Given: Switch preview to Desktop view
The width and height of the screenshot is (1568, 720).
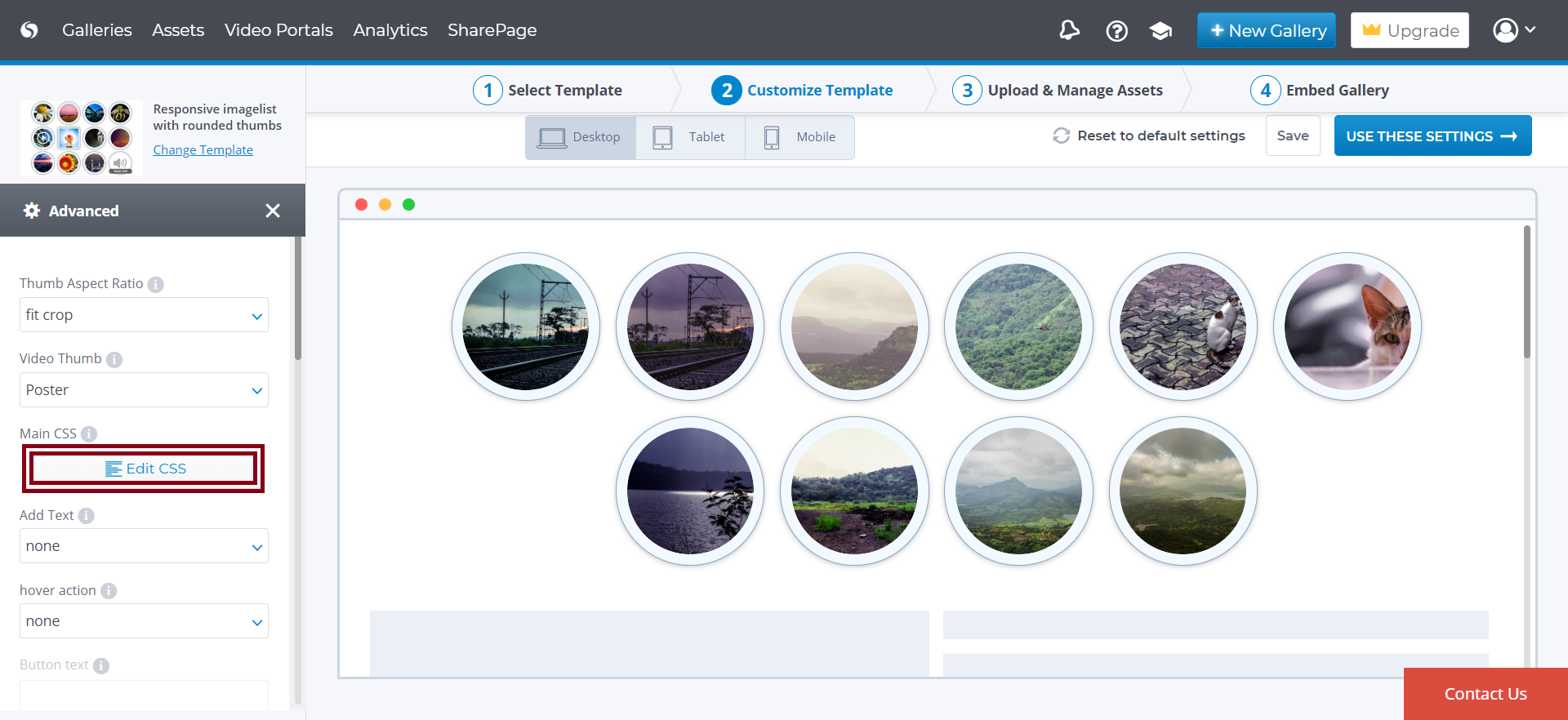Looking at the screenshot, I should point(580,137).
